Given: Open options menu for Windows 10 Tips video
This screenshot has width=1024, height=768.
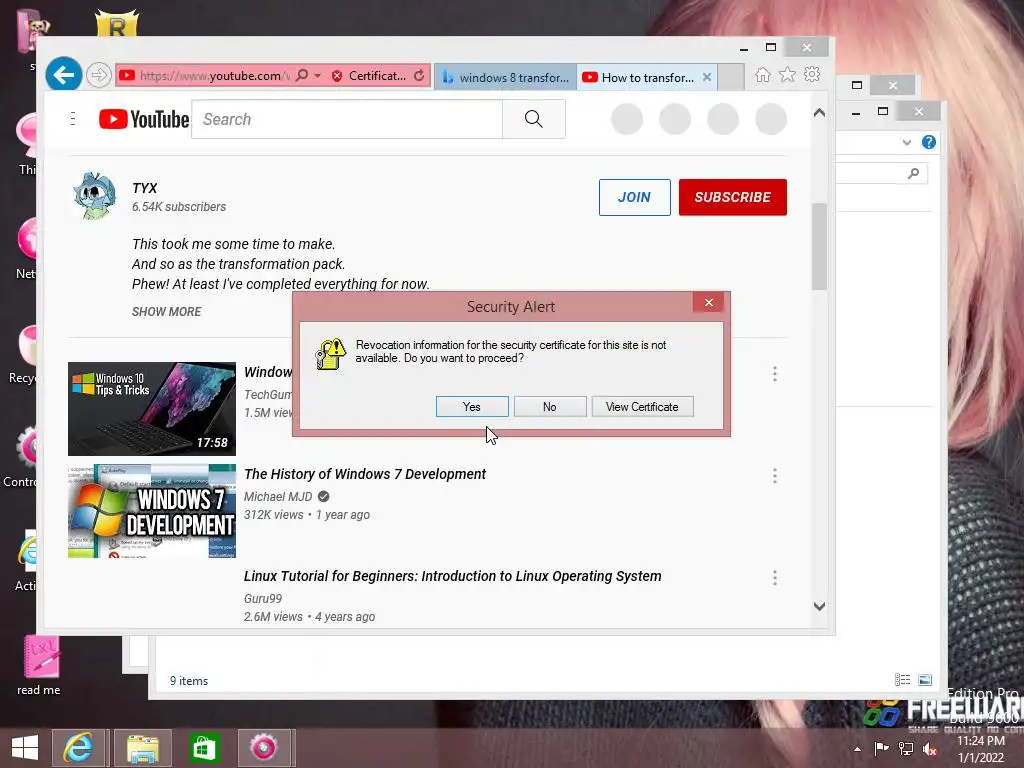Looking at the screenshot, I should point(775,374).
